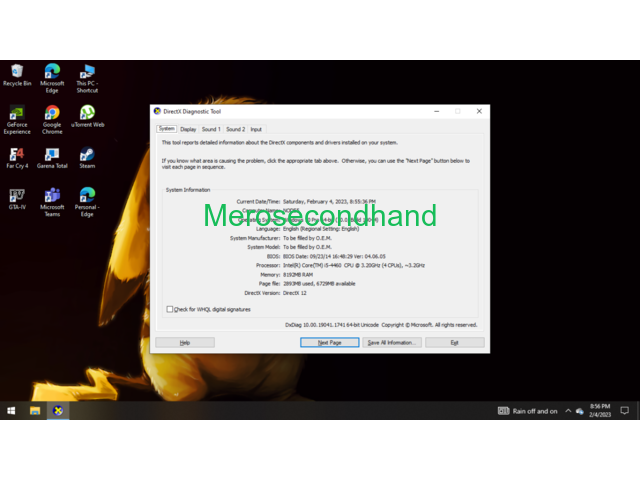Open the Sound 2 tab

[235, 129]
